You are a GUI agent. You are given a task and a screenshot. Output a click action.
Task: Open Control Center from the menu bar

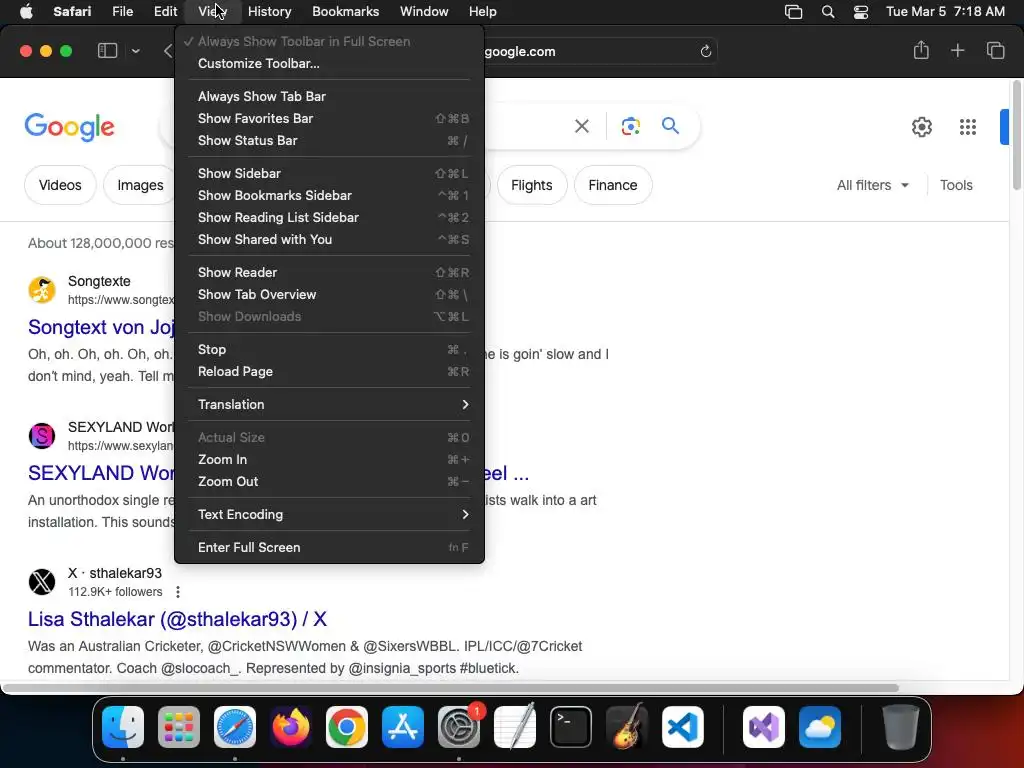pyautogui.click(x=861, y=12)
